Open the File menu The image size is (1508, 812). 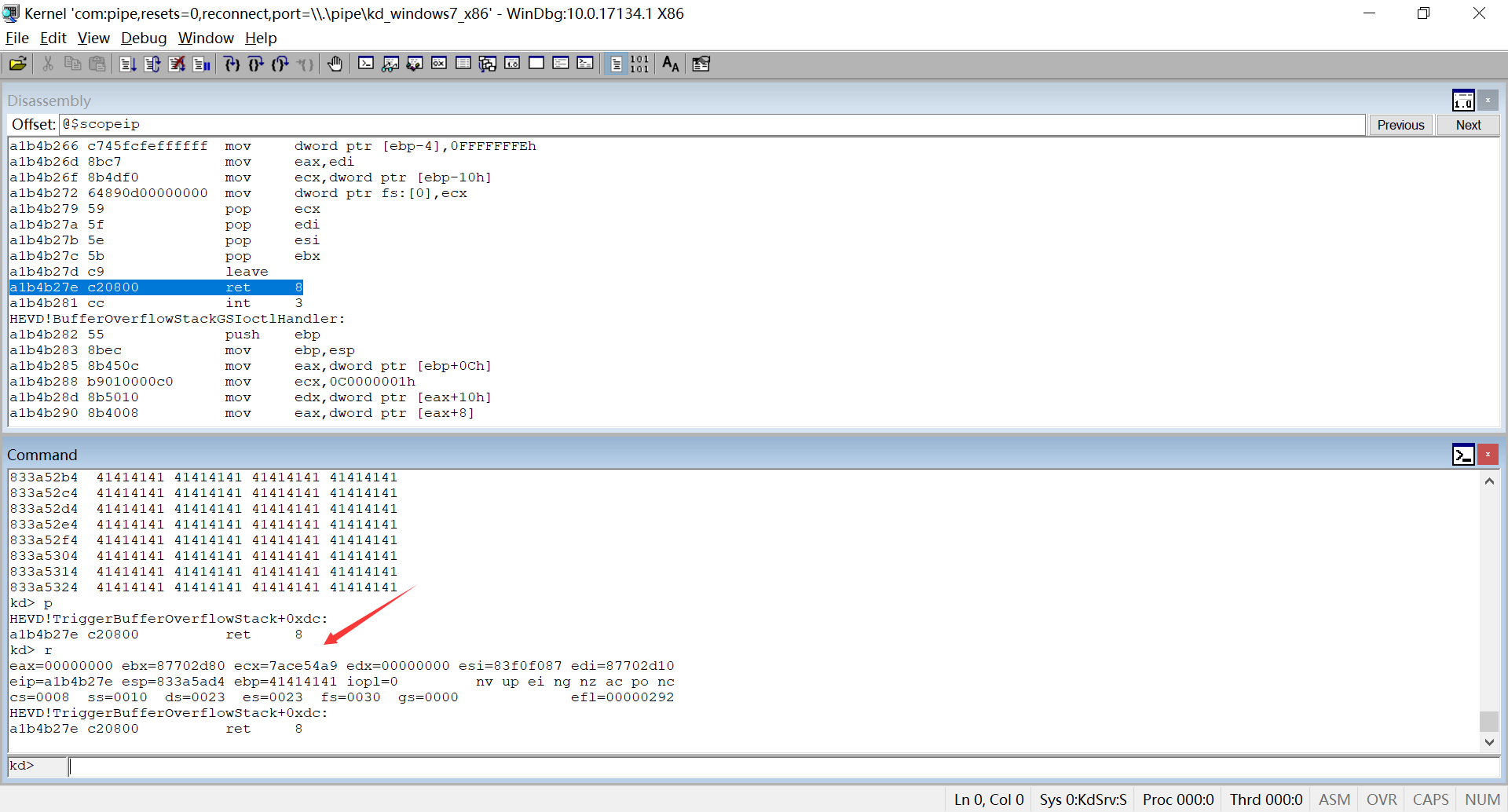pyautogui.click(x=17, y=38)
